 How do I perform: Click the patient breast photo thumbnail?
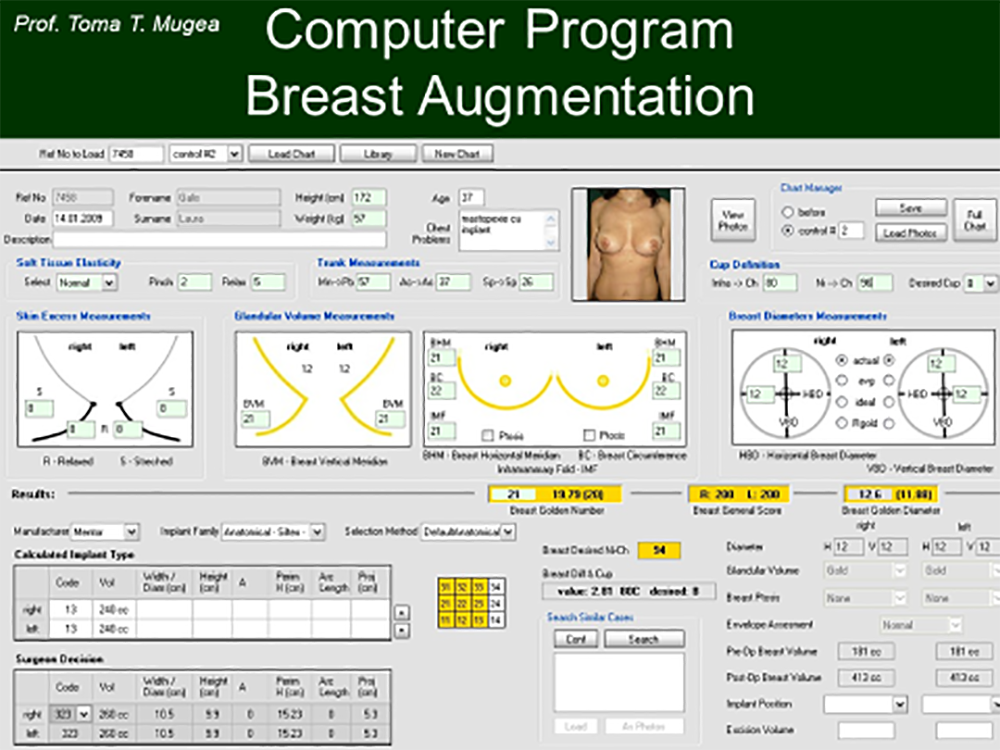[627, 244]
